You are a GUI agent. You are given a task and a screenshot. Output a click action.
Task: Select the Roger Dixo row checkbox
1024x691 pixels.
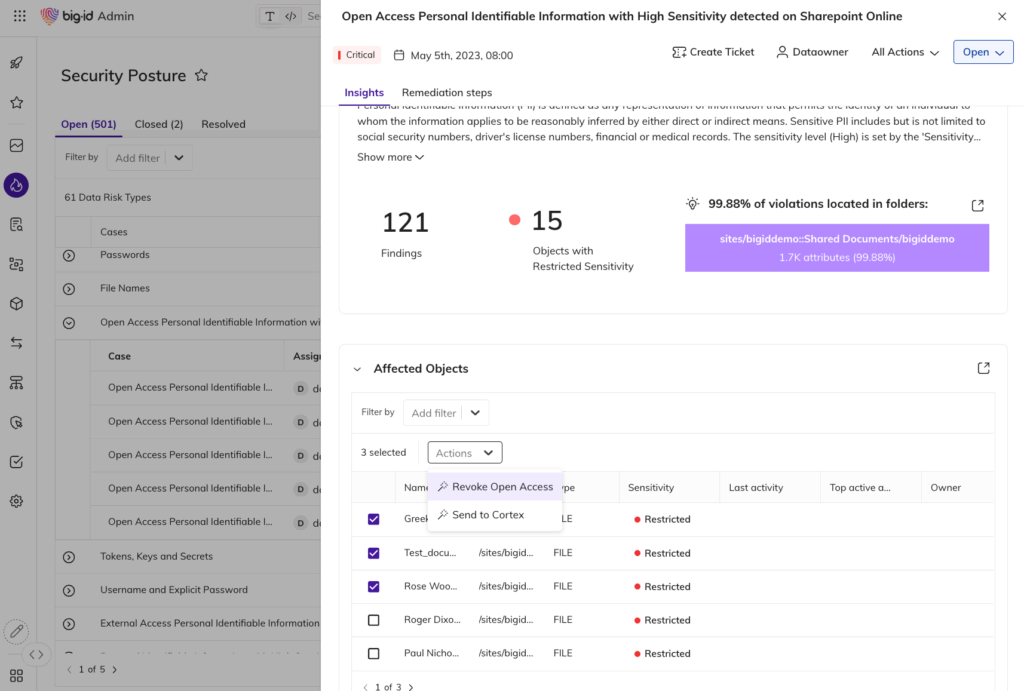[374, 620]
